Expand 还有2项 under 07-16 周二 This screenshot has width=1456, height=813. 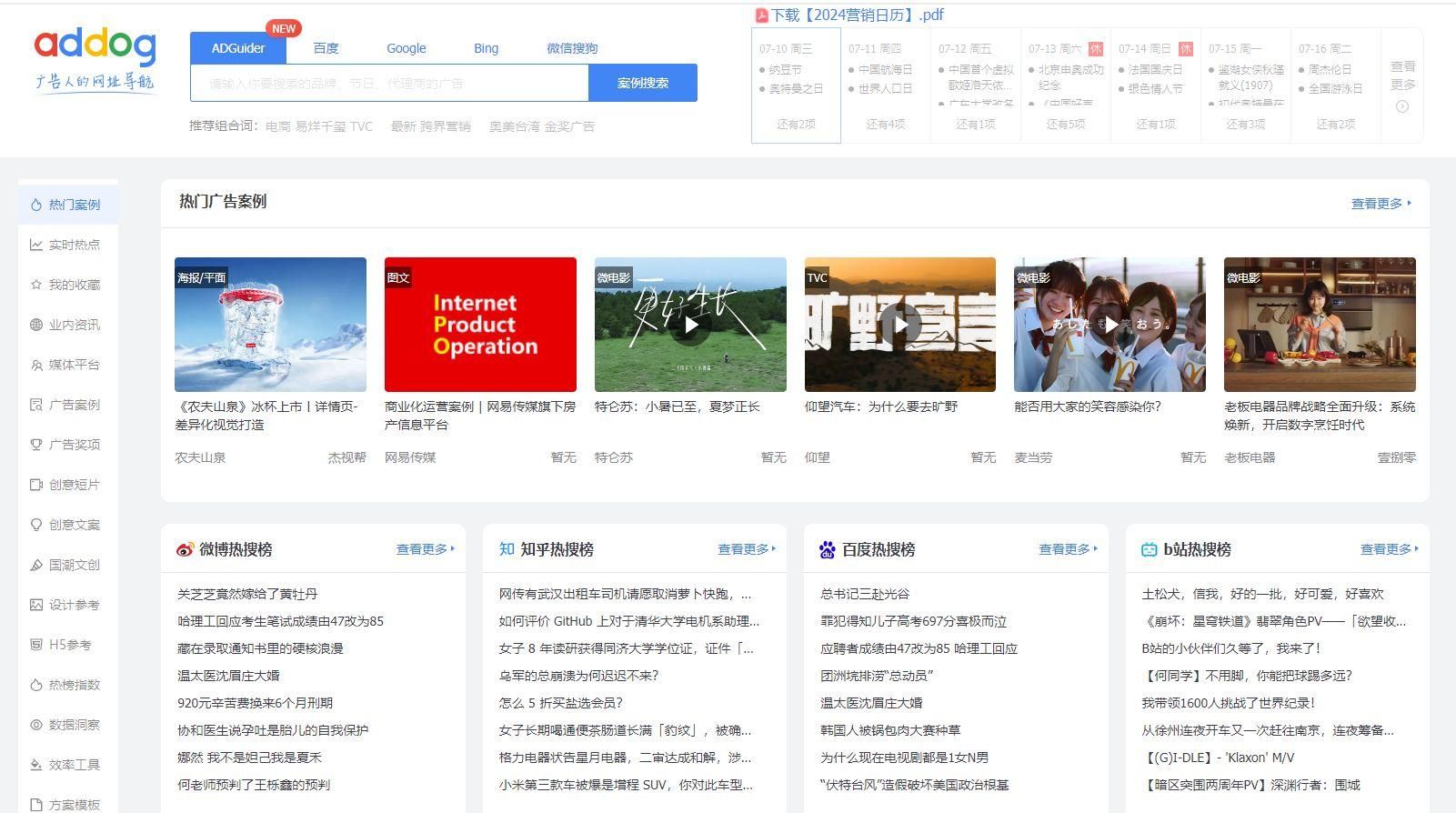tap(1335, 125)
